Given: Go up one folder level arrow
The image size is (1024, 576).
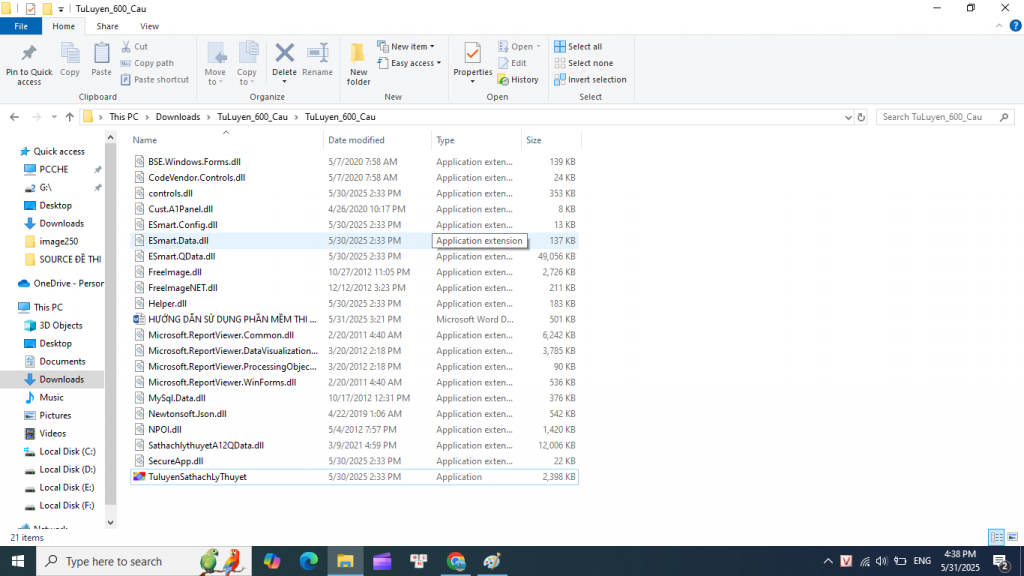Looking at the screenshot, I should point(70,117).
